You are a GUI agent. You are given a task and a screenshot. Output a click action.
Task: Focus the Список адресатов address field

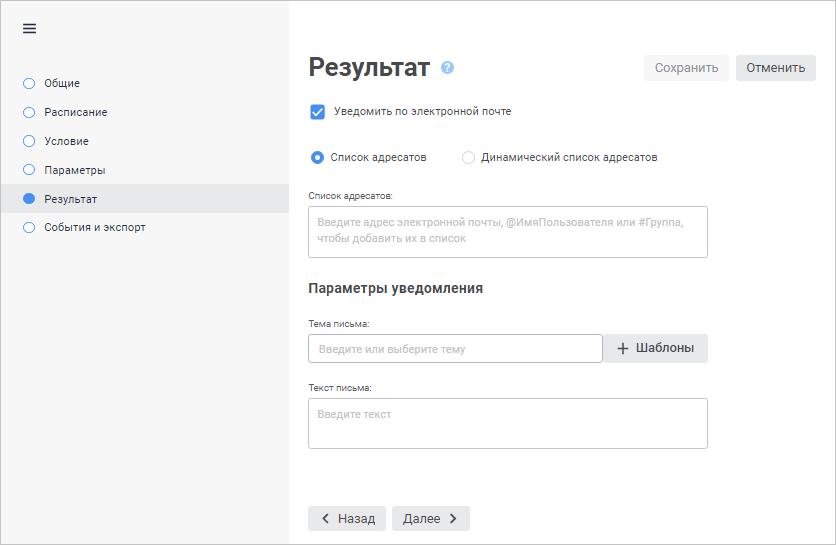tap(507, 232)
